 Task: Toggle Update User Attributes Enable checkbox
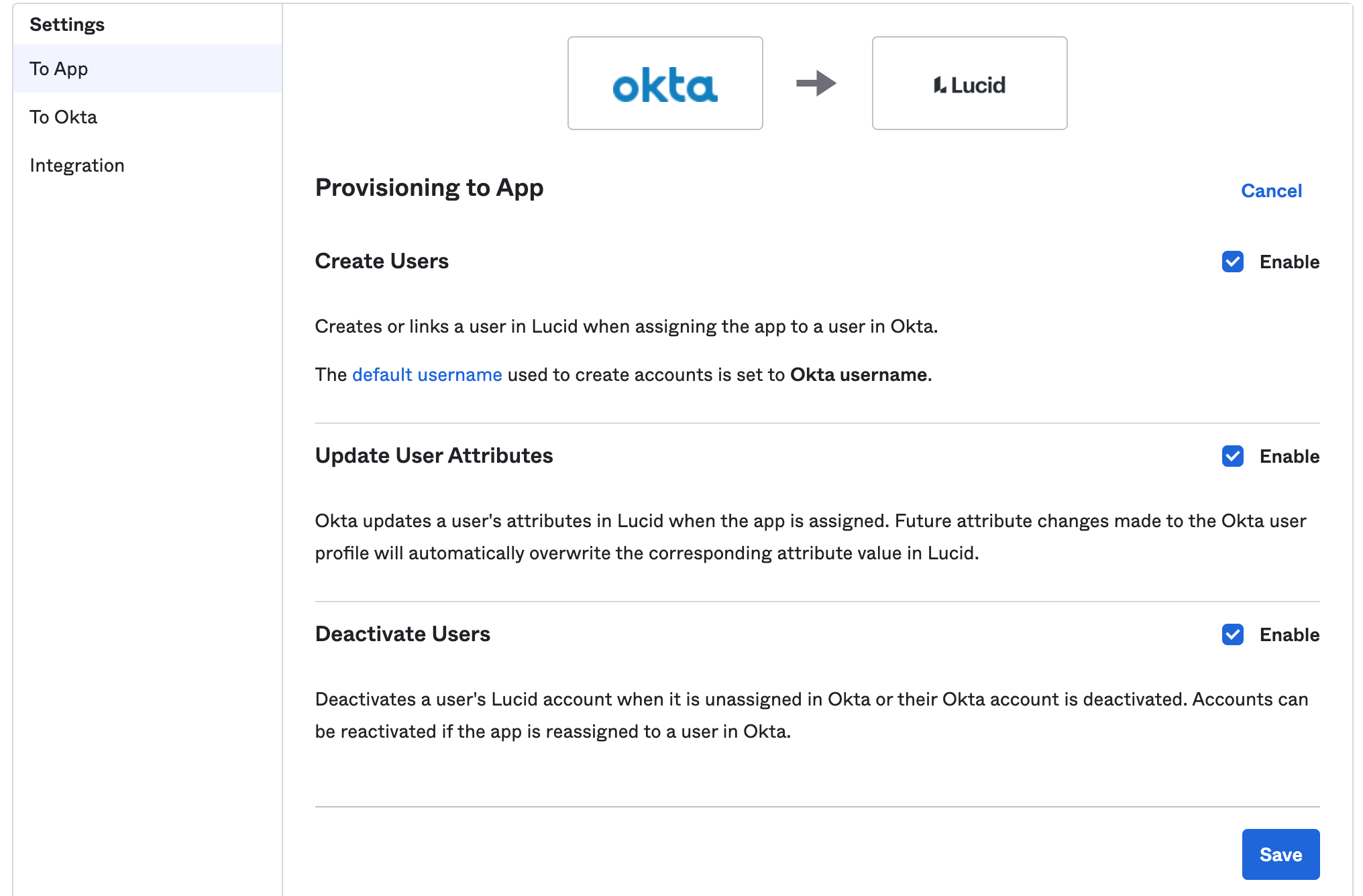pyautogui.click(x=1232, y=456)
